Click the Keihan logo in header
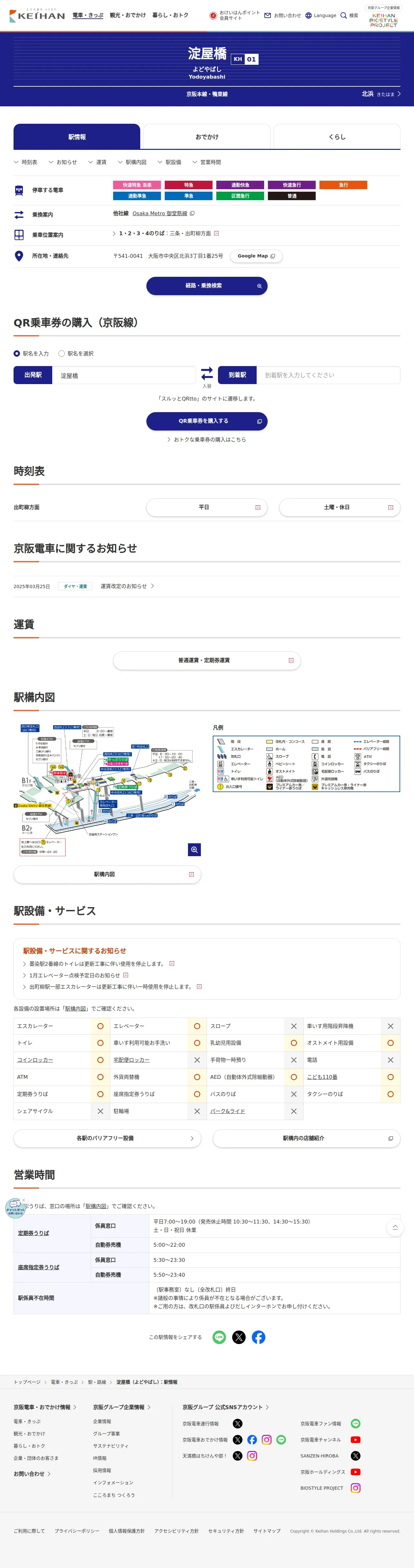Screen dimensions: 414x1568 point(37,15)
